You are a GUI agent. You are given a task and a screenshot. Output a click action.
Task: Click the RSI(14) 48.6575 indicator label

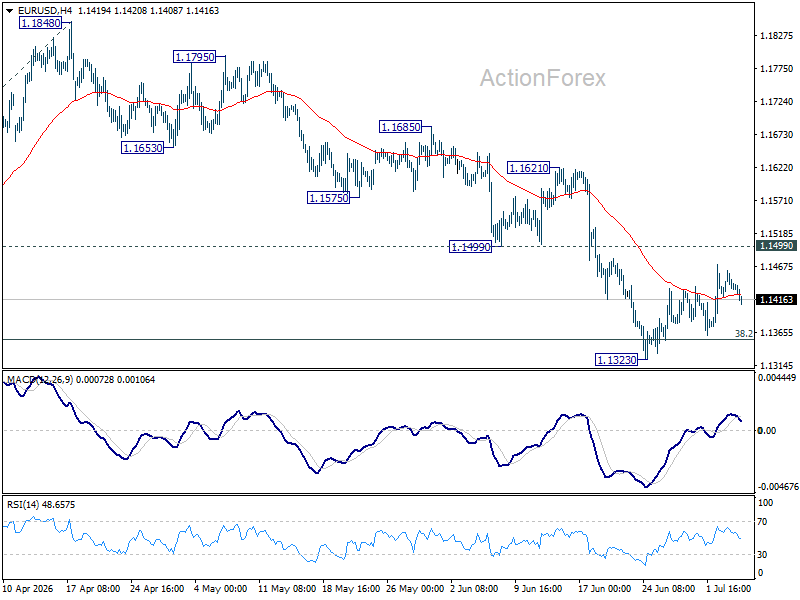click(x=41, y=505)
